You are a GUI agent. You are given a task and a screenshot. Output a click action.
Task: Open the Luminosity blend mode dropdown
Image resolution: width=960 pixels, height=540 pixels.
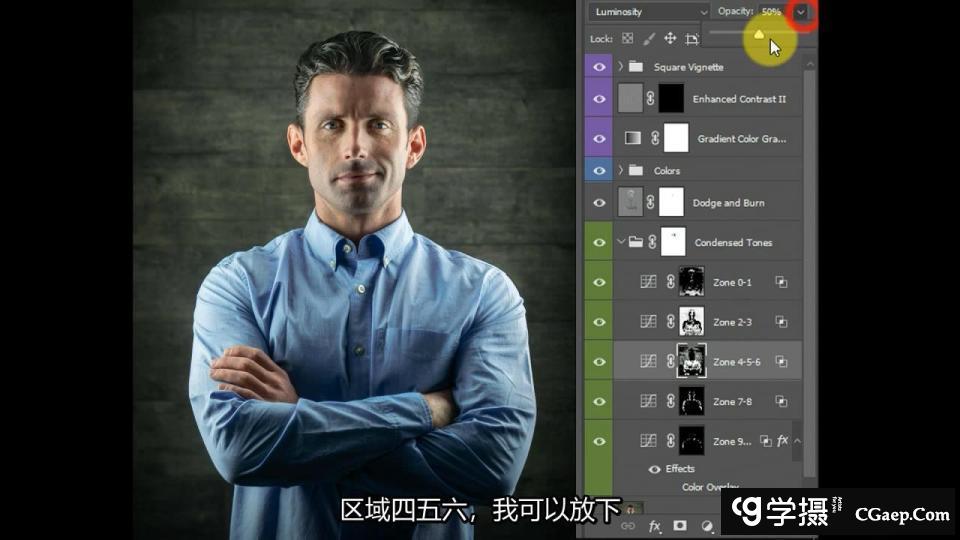[x=648, y=12]
